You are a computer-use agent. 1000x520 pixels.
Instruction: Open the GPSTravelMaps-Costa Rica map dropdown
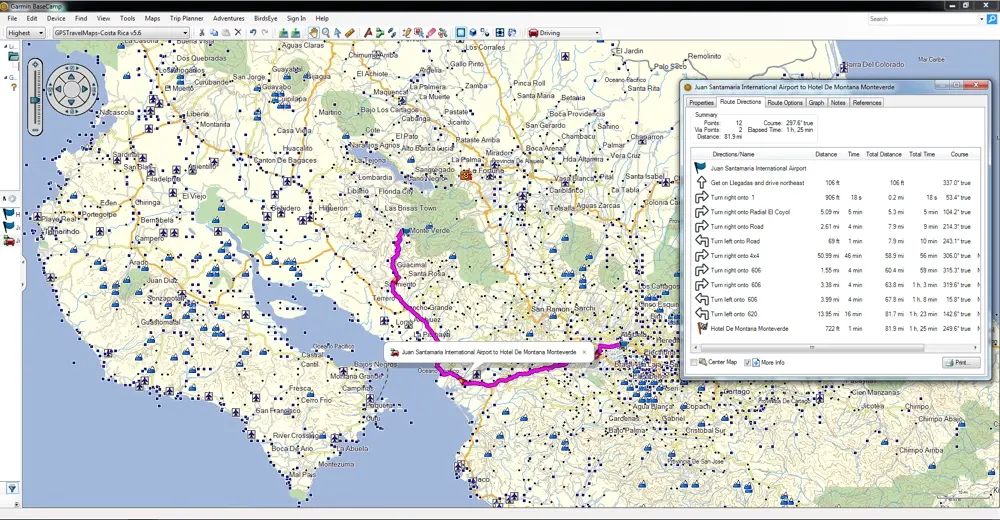(x=121, y=33)
